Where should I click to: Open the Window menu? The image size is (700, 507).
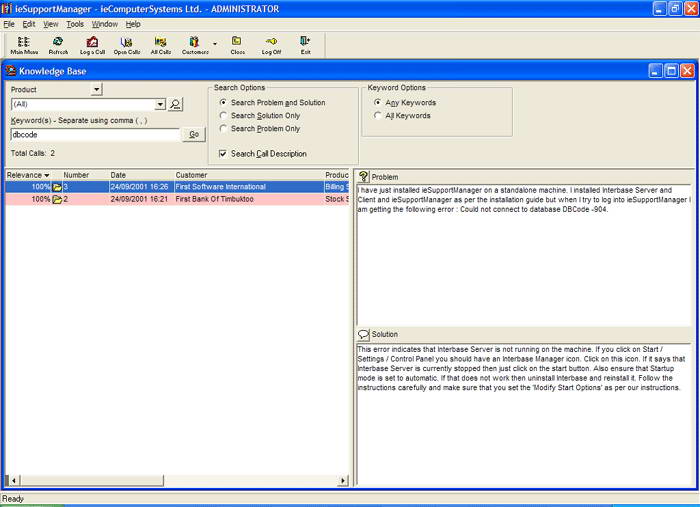point(105,24)
